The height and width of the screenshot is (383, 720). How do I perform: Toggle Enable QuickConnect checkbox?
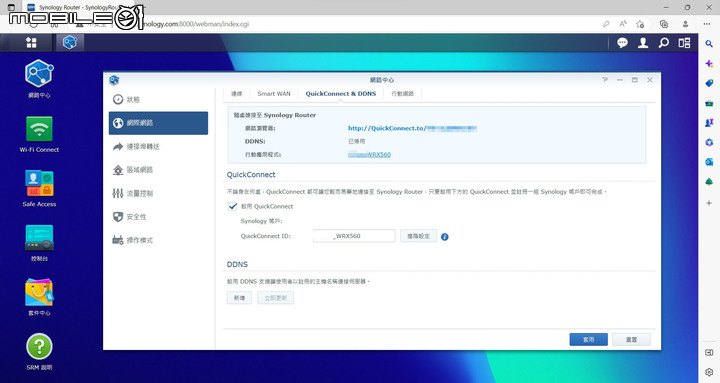tap(232, 206)
